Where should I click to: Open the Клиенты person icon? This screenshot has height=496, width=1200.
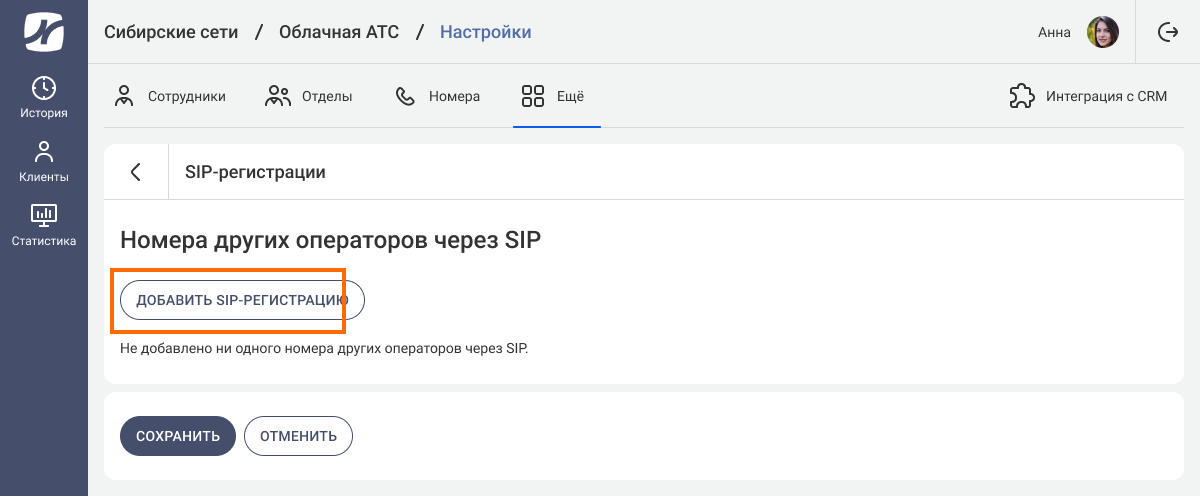coord(44,152)
